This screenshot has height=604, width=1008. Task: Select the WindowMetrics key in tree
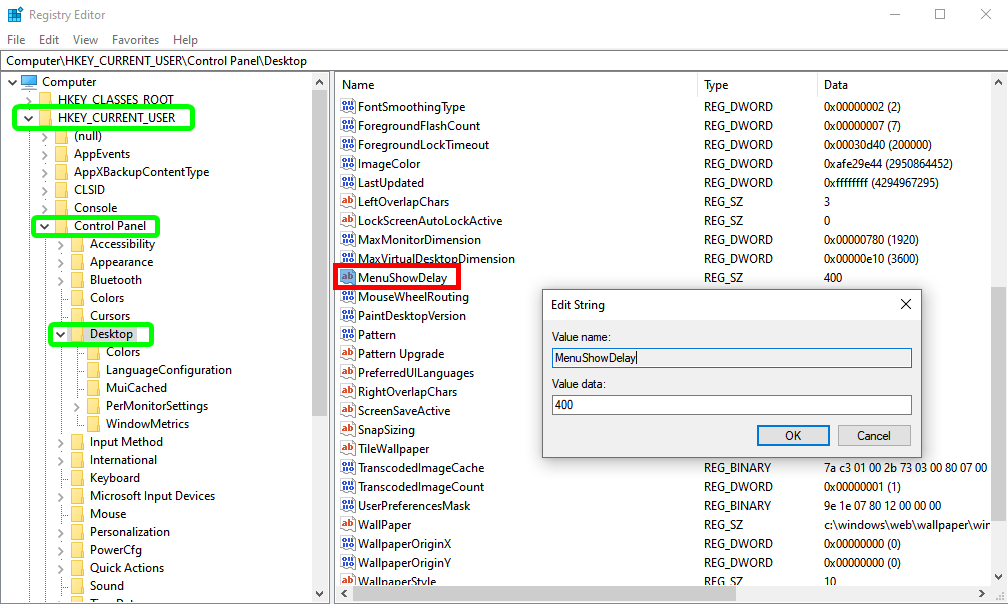147,424
